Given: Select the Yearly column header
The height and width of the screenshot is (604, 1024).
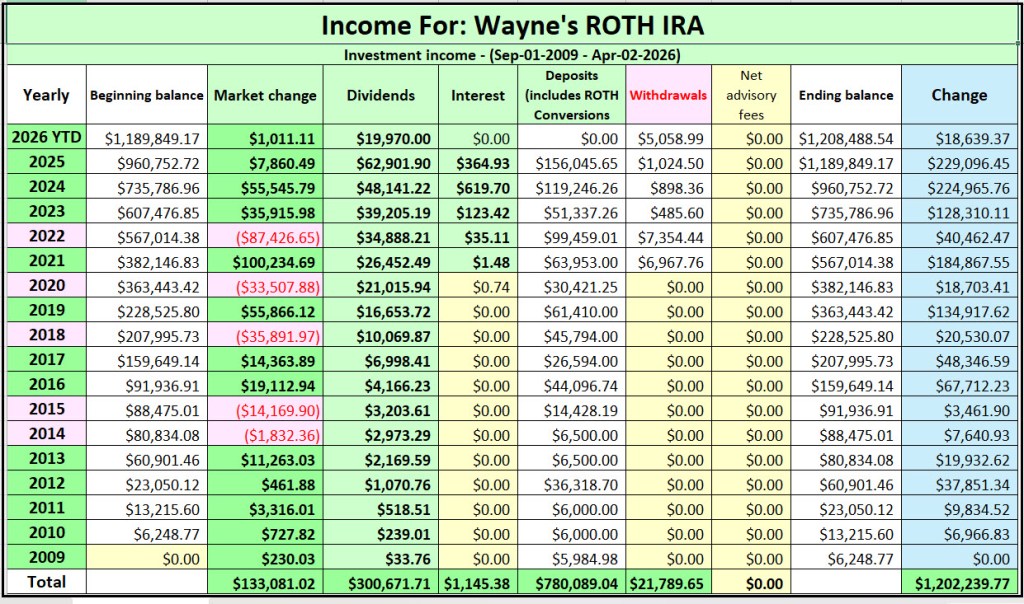Looking at the screenshot, I should [x=46, y=96].
